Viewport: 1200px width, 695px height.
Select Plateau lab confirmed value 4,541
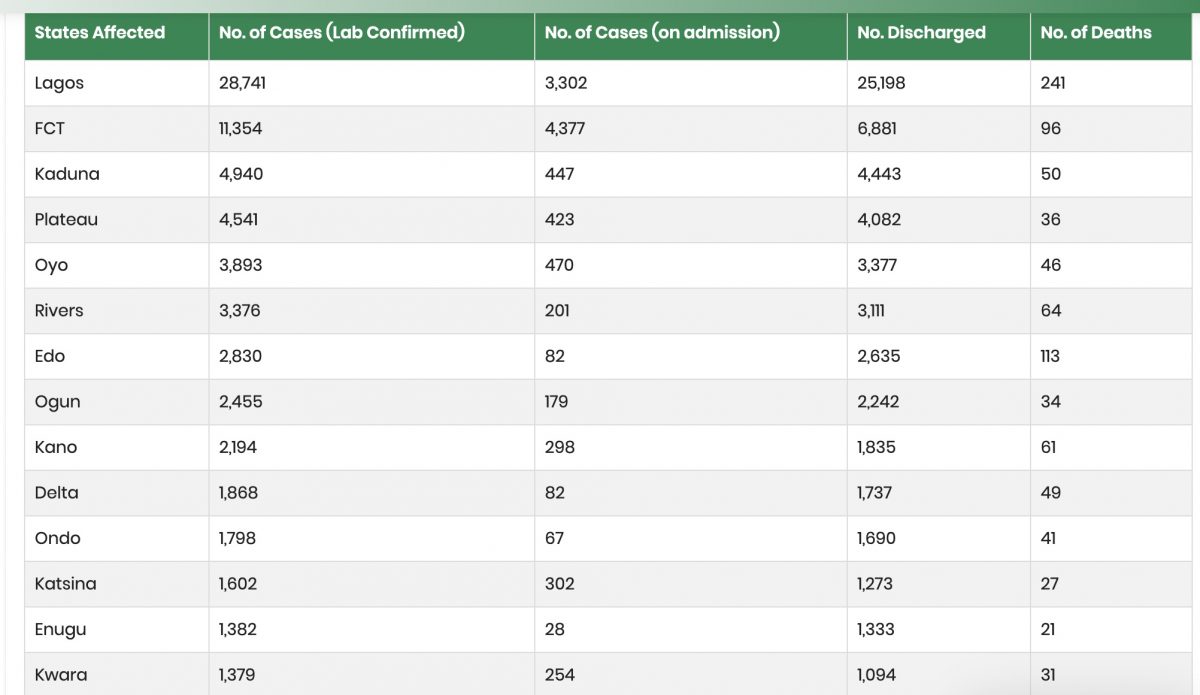pos(240,220)
